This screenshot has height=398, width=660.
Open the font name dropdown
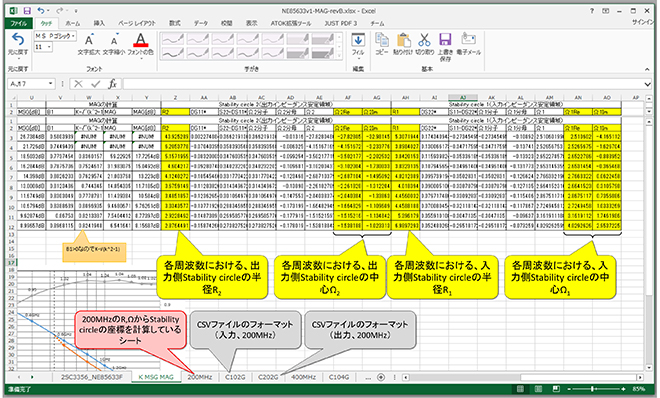(73, 36)
